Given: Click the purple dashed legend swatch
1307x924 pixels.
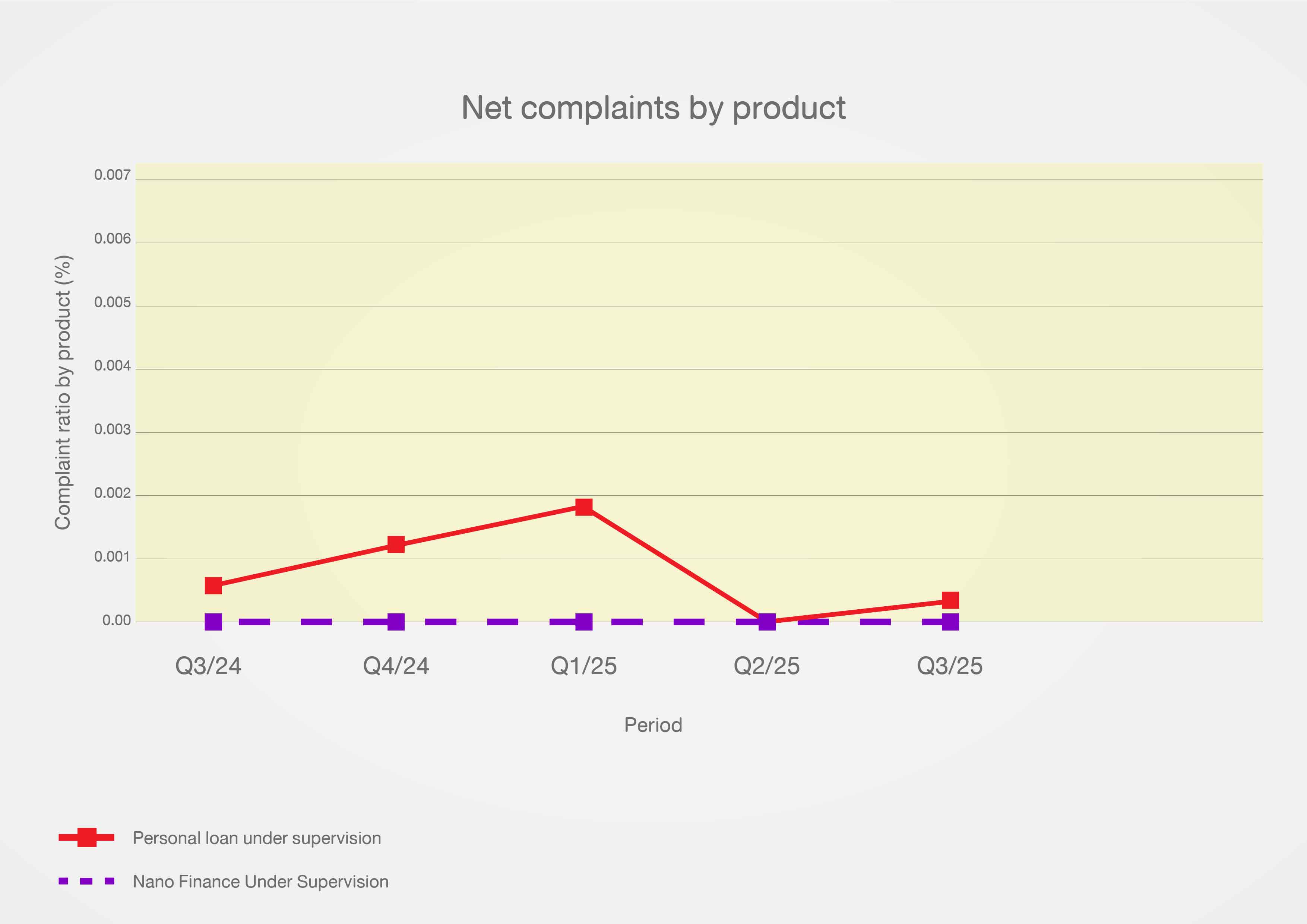Looking at the screenshot, I should tap(86, 881).
